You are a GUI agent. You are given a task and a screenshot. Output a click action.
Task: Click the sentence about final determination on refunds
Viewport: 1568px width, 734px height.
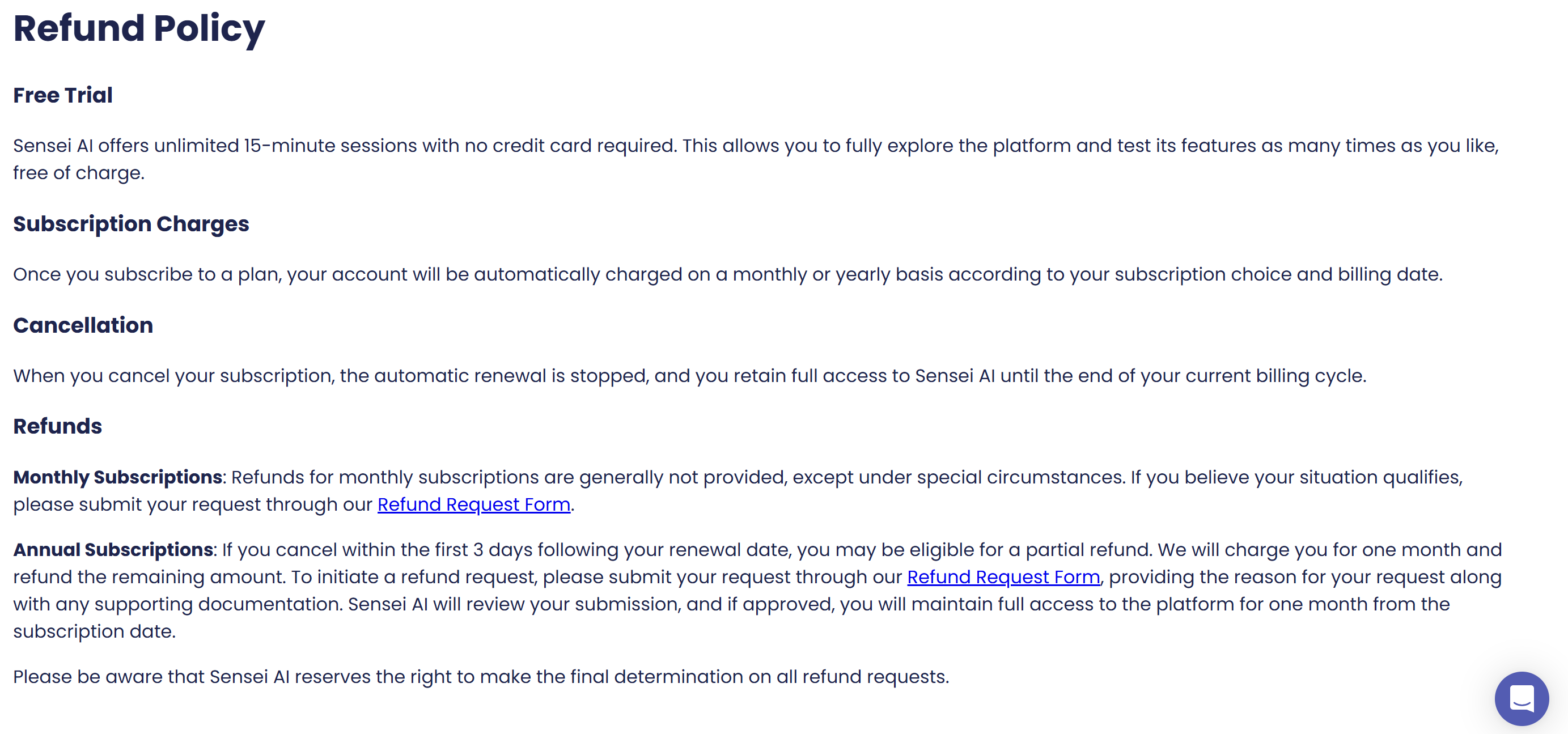[481, 677]
